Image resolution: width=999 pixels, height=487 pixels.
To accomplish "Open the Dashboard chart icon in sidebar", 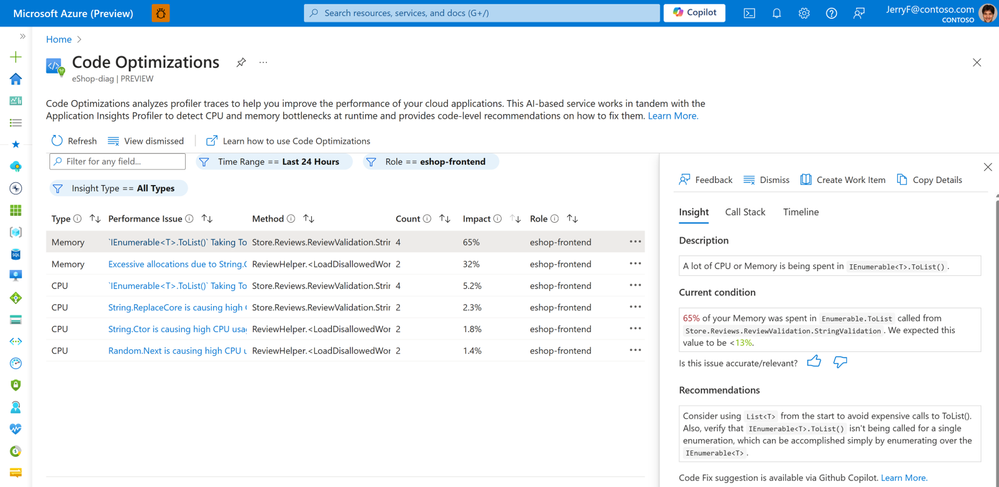I will 16,101.
